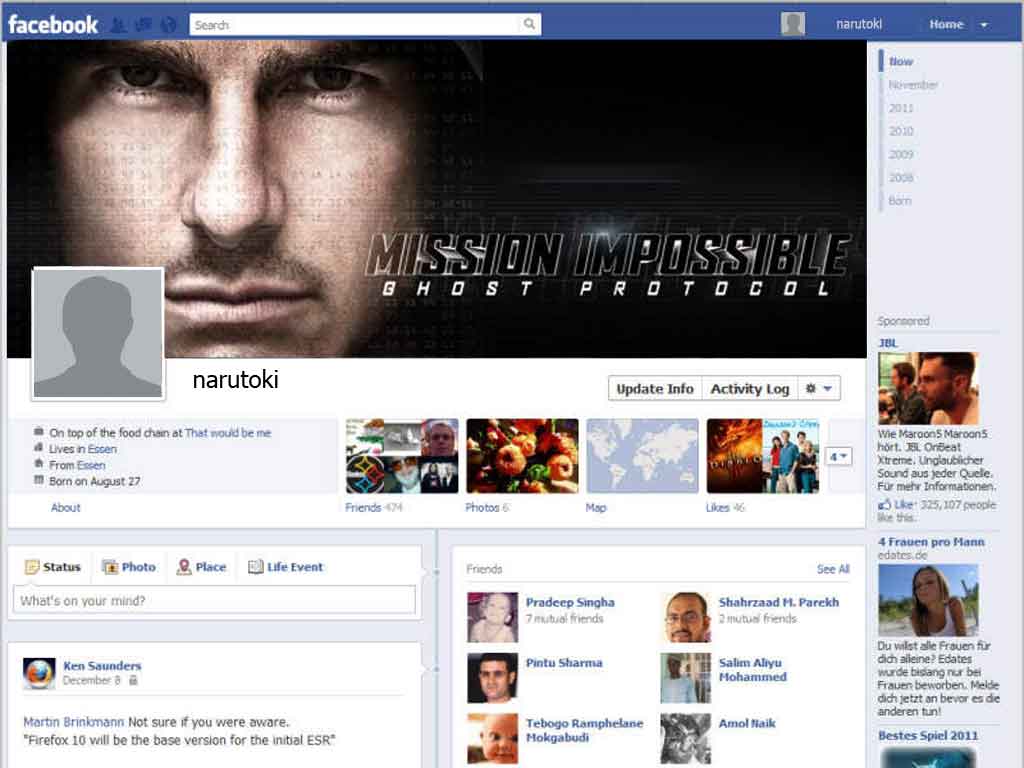1024x768 pixels.
Task: Jump to Born on the timeline
Action: click(899, 200)
